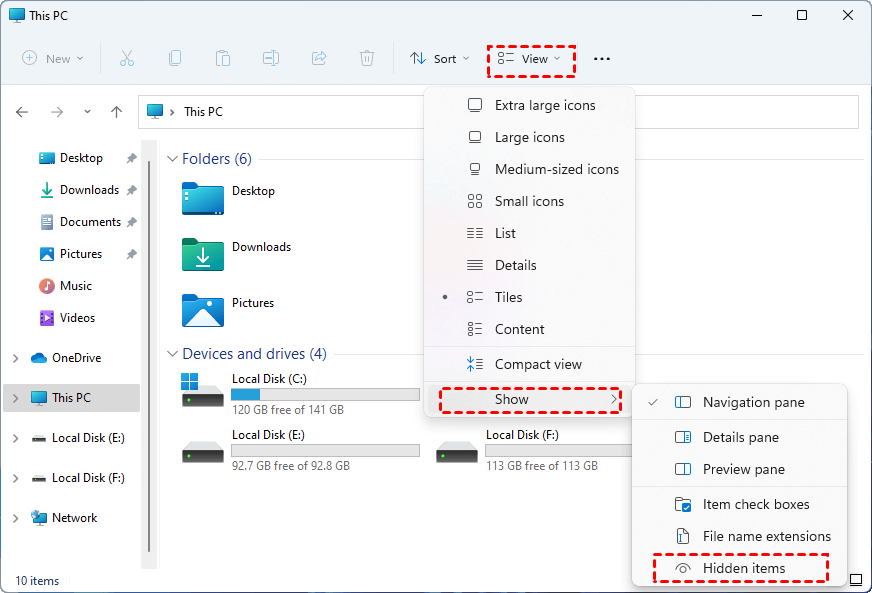
Task: Open recent locations dropdown chevron
Action: click(87, 112)
